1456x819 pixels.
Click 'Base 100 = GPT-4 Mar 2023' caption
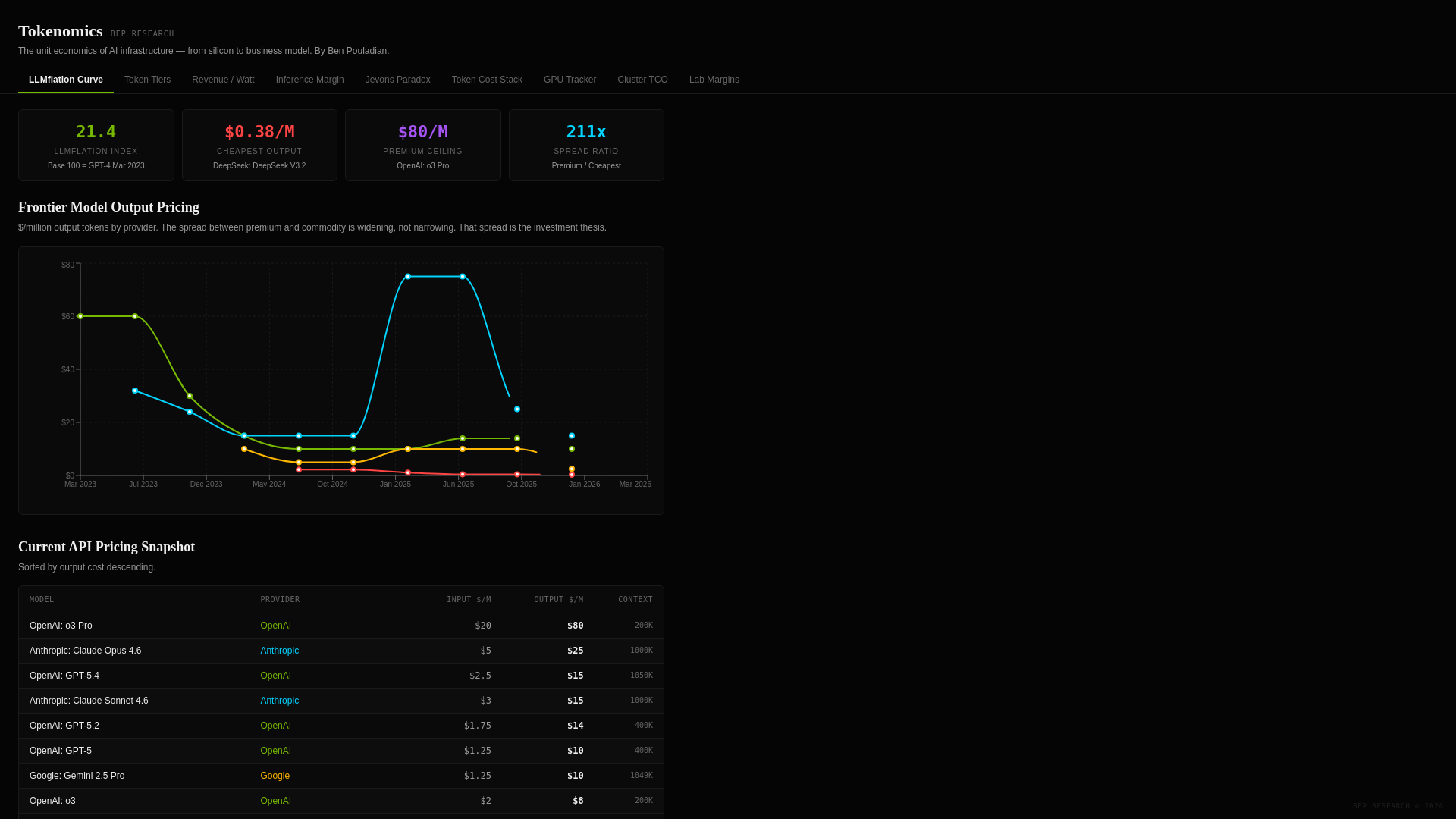coord(96,166)
